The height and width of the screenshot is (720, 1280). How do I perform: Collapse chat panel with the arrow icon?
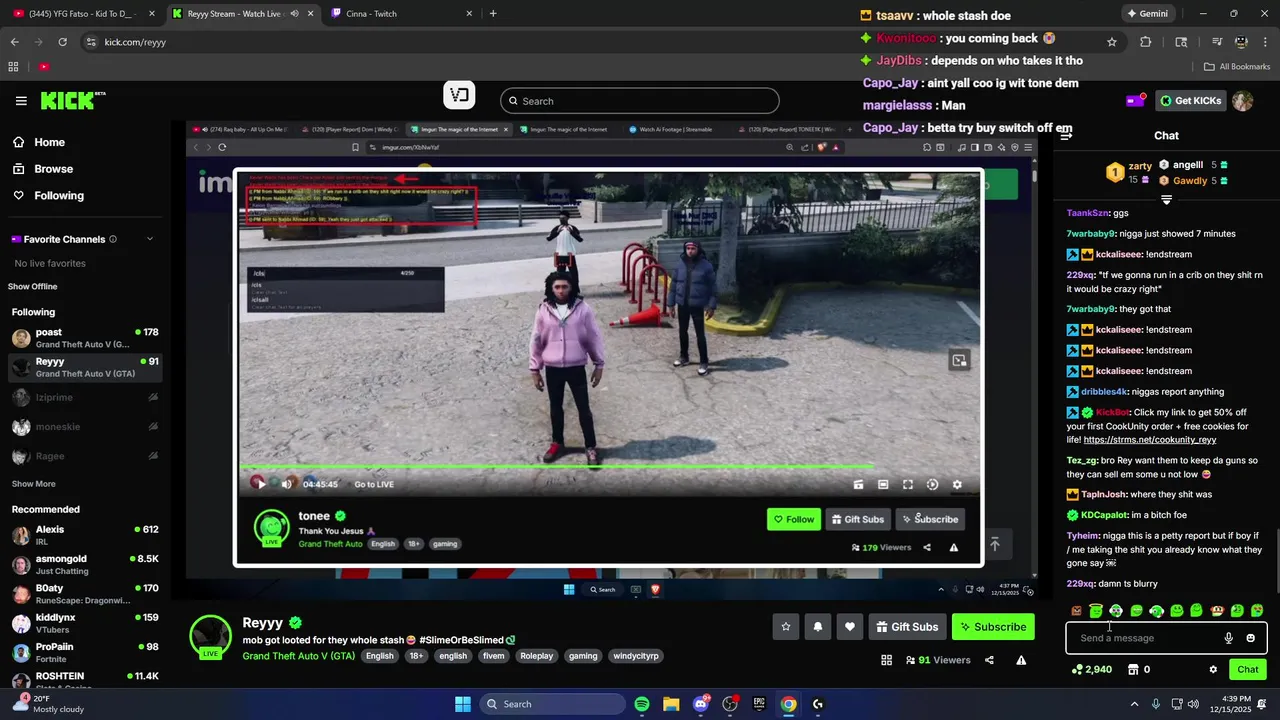click(x=1065, y=135)
